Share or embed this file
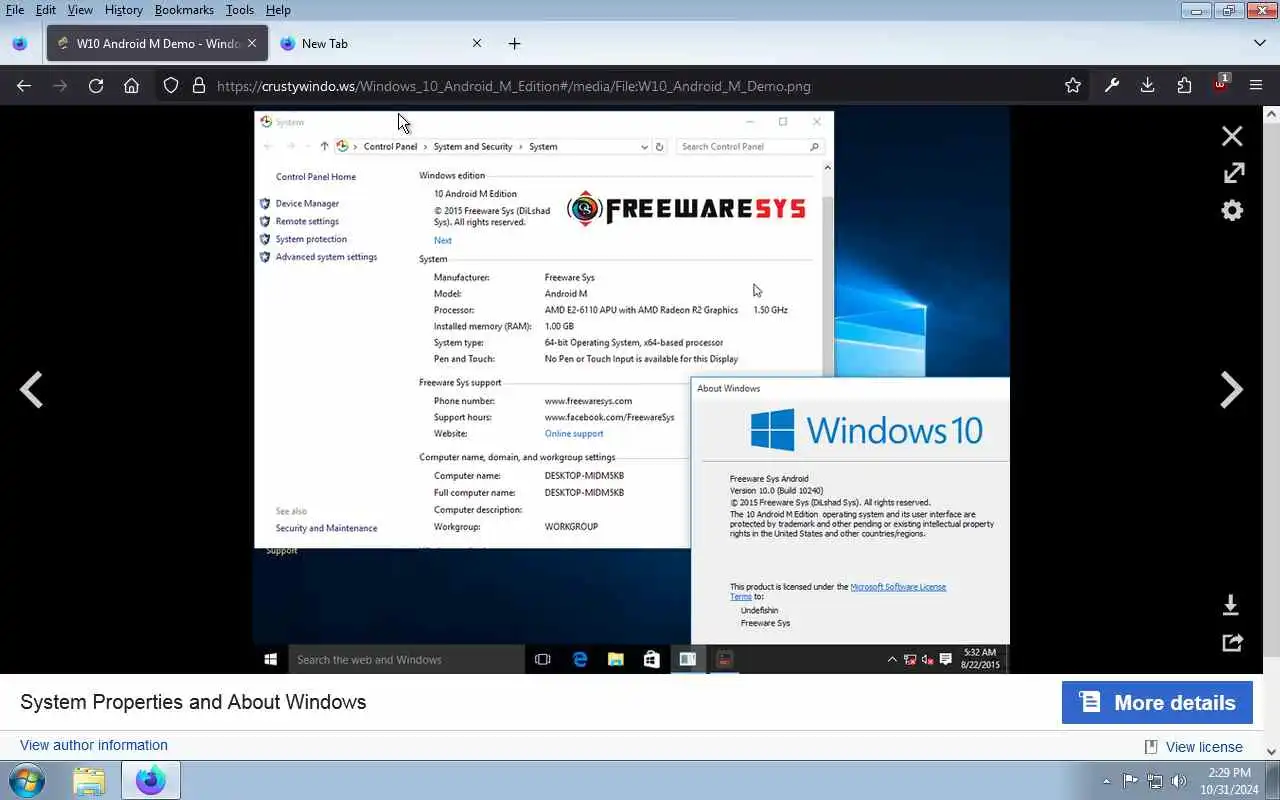 tap(1232, 642)
